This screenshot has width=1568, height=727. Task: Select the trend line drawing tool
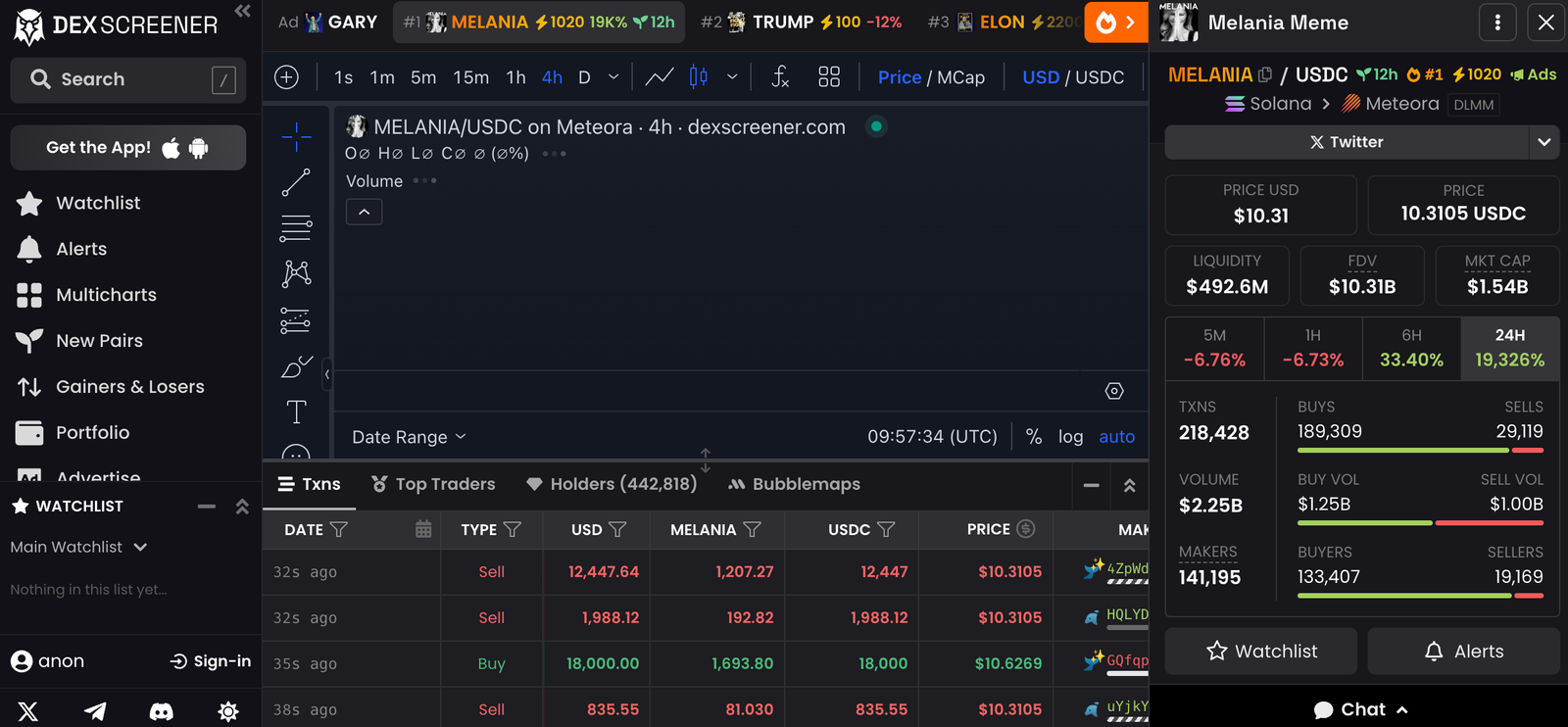coord(296,182)
